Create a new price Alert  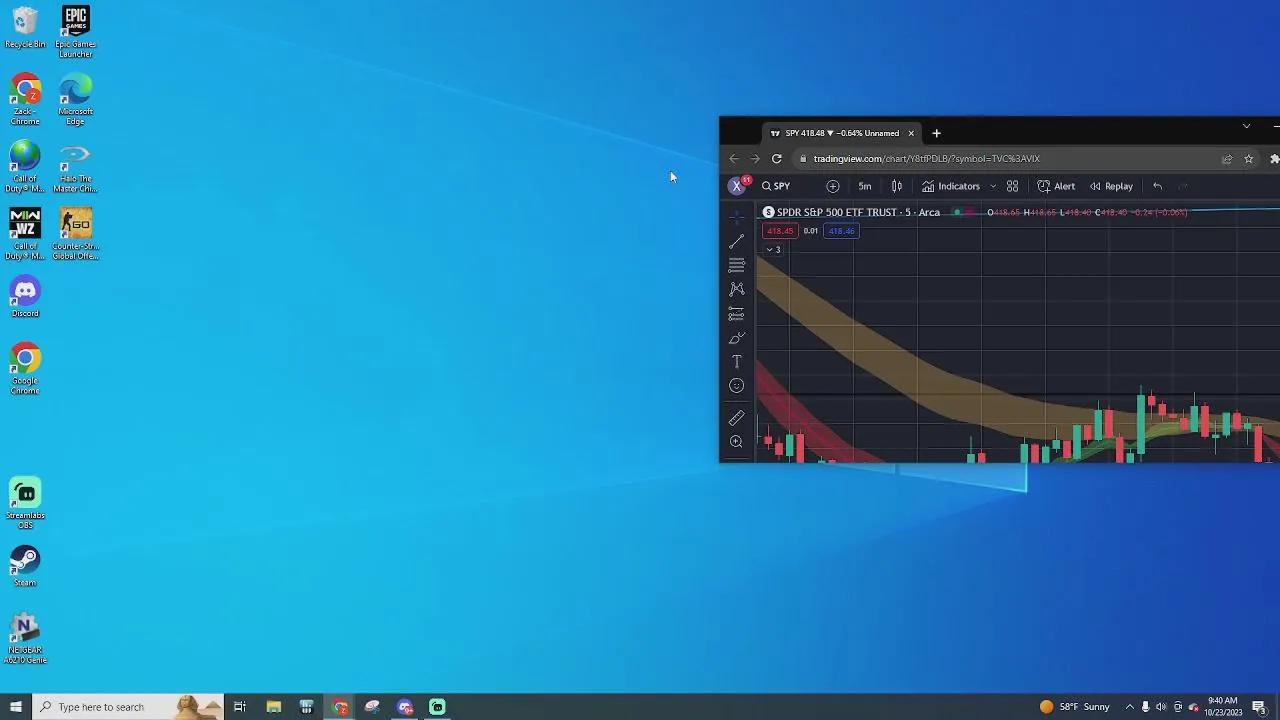pyautogui.click(x=1056, y=186)
